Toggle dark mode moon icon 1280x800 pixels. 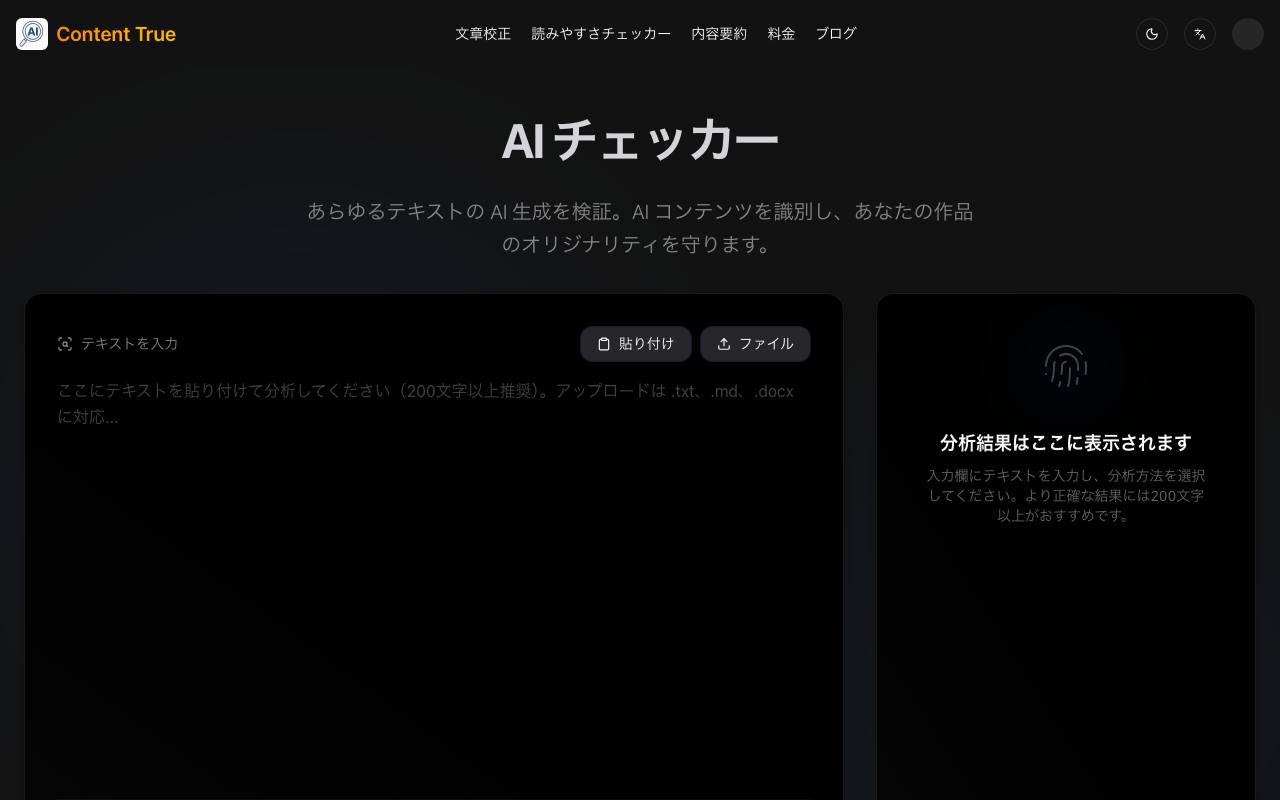(1152, 34)
